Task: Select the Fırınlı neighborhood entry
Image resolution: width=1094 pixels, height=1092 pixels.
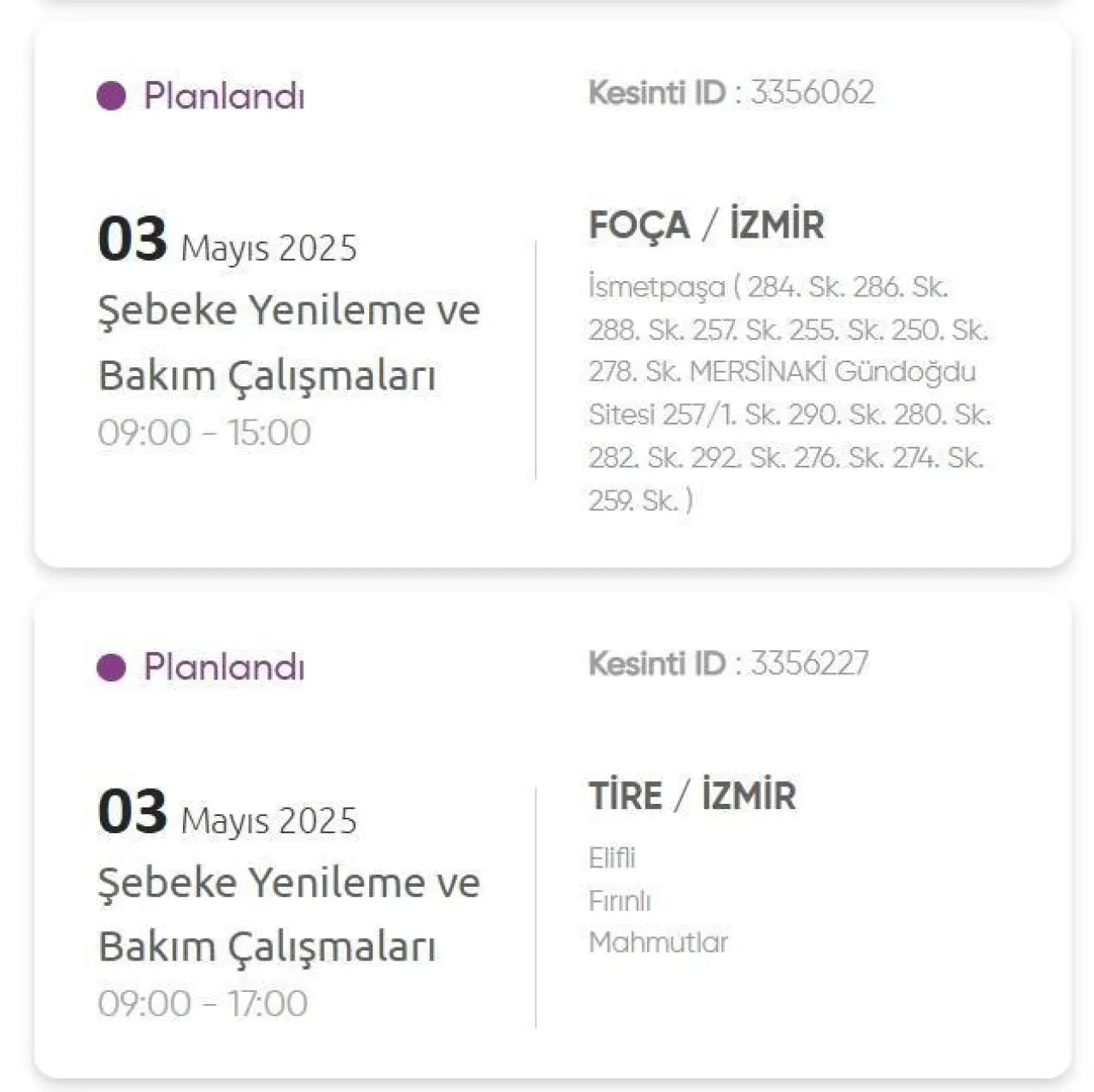Action: 620,901
